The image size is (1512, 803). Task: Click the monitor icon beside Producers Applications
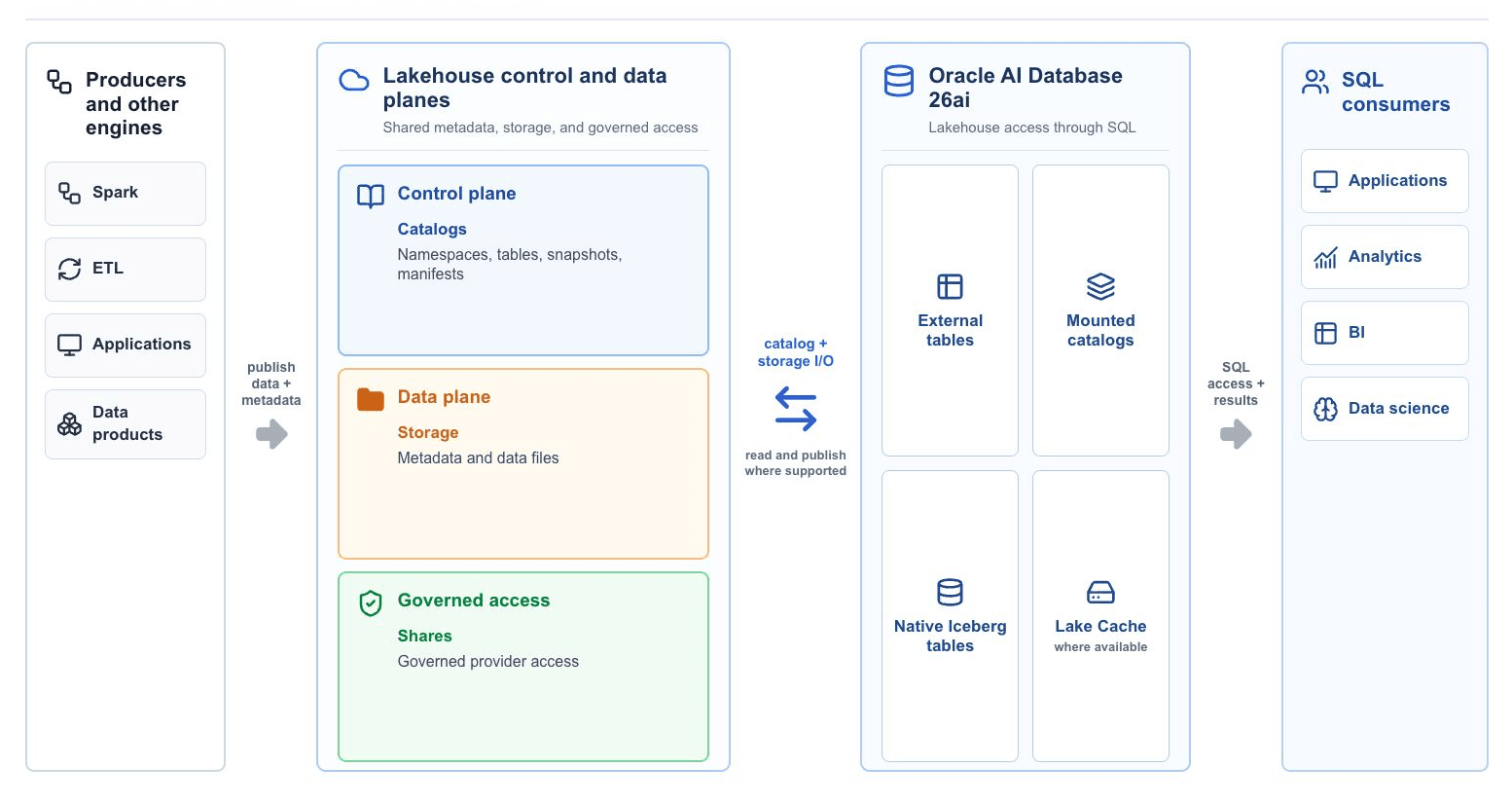pos(70,345)
